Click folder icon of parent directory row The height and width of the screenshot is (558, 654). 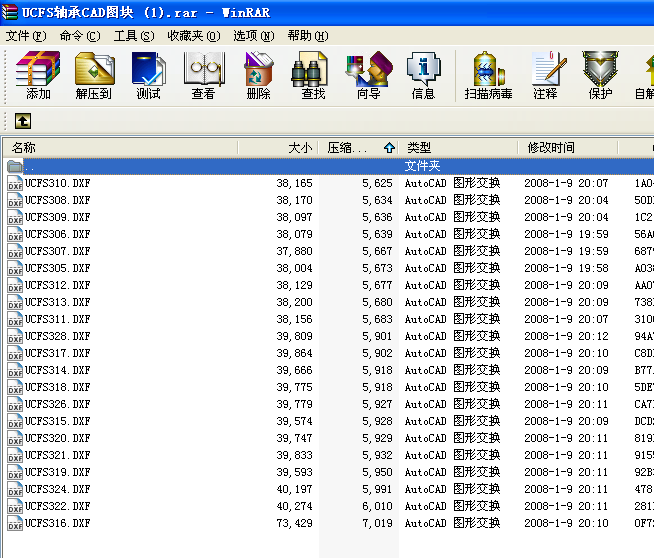coord(15,166)
